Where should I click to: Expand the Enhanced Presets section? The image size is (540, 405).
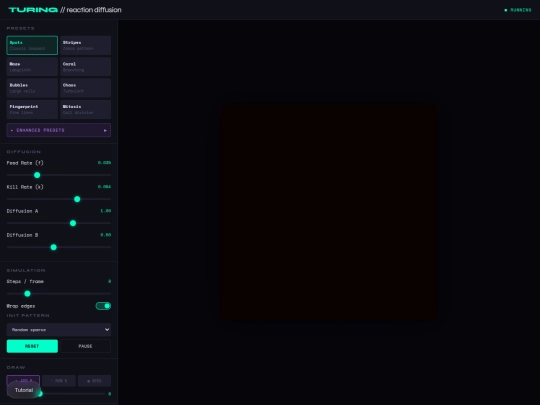click(x=59, y=130)
